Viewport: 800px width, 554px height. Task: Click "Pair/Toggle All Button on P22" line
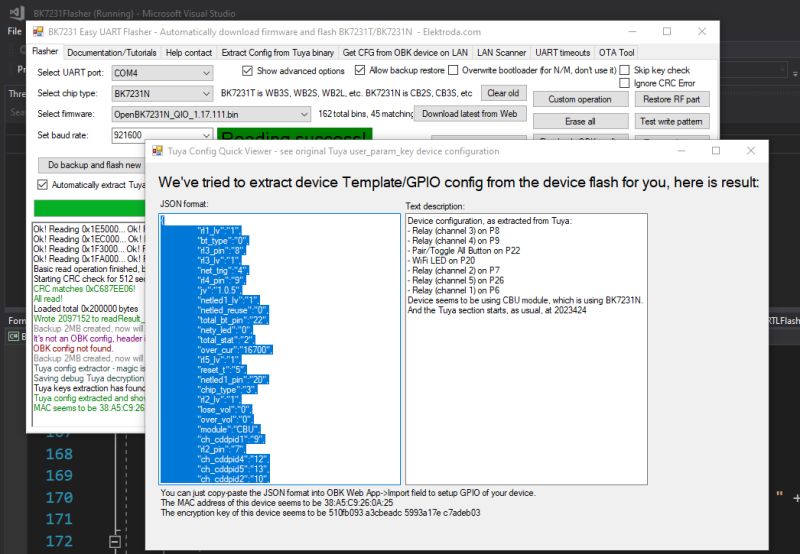[x=464, y=250]
